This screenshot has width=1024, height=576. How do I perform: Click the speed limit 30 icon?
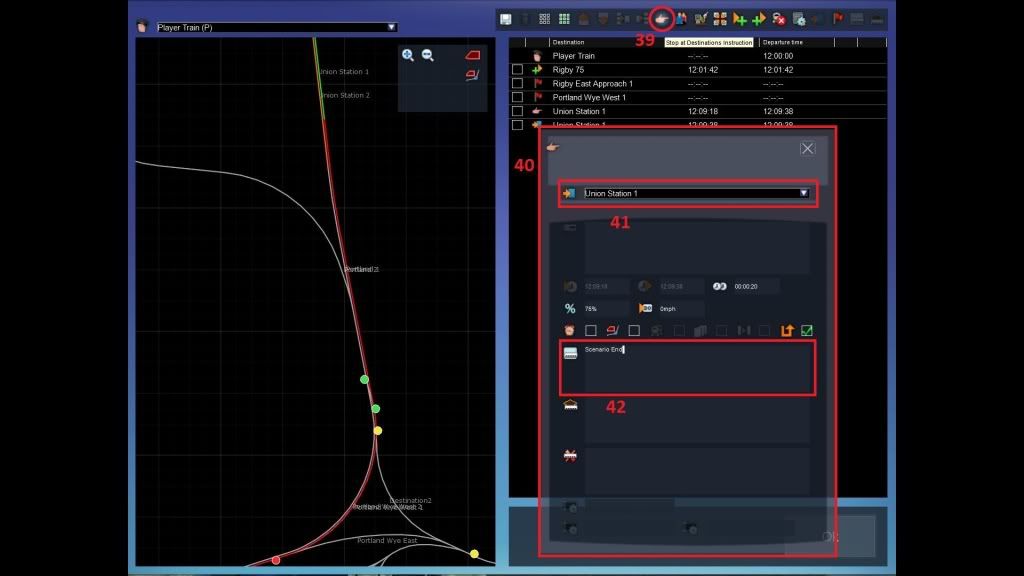(645, 308)
